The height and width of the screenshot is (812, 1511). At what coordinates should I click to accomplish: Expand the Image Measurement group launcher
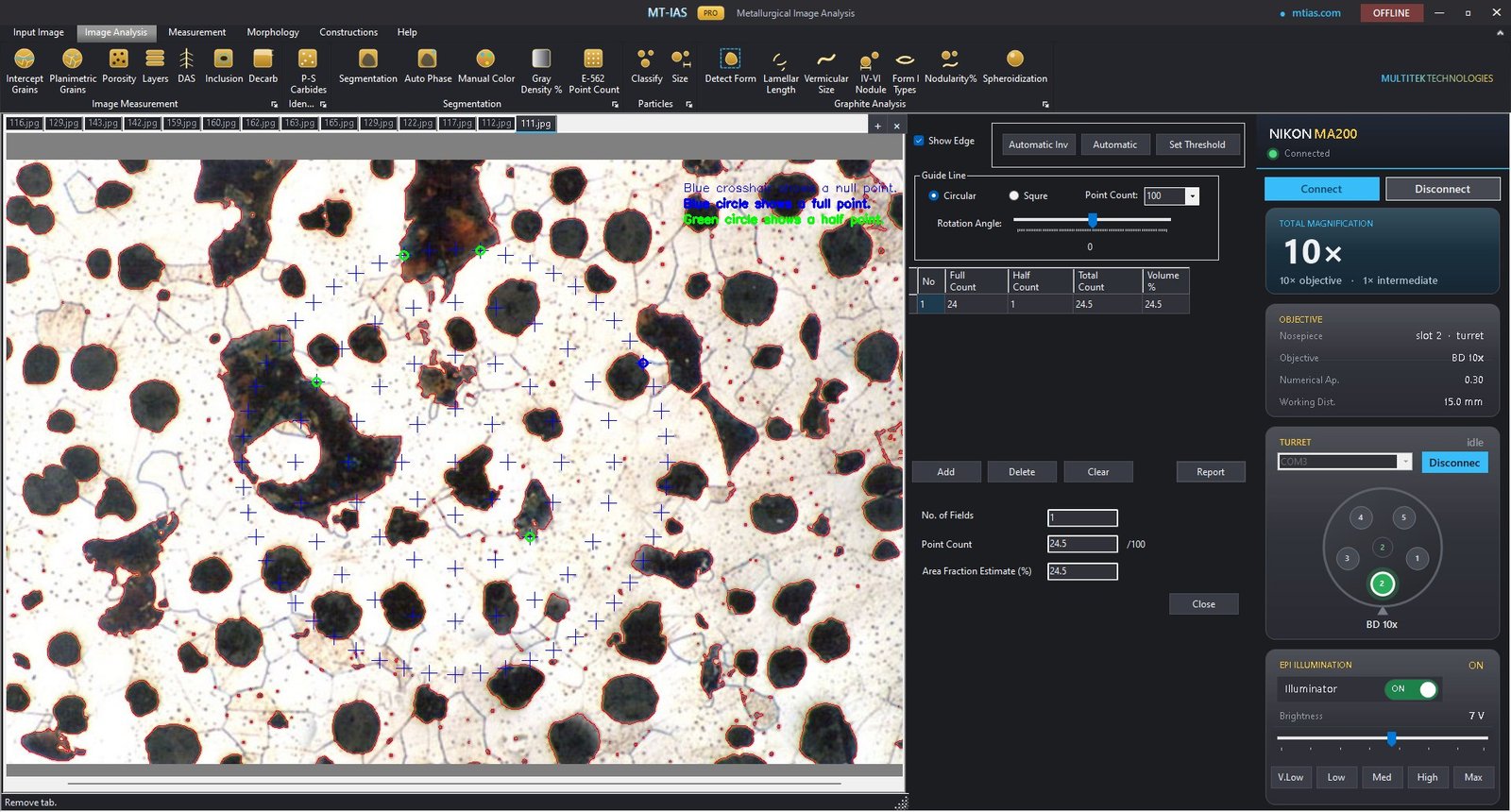tap(275, 105)
